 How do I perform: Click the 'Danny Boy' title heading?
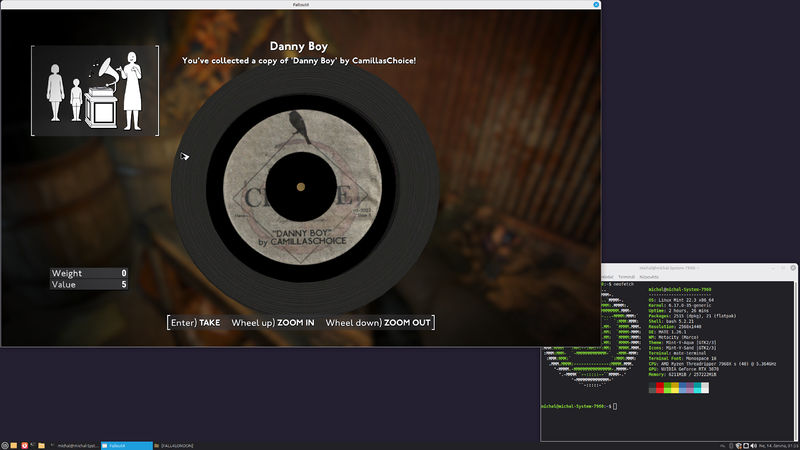(298, 46)
